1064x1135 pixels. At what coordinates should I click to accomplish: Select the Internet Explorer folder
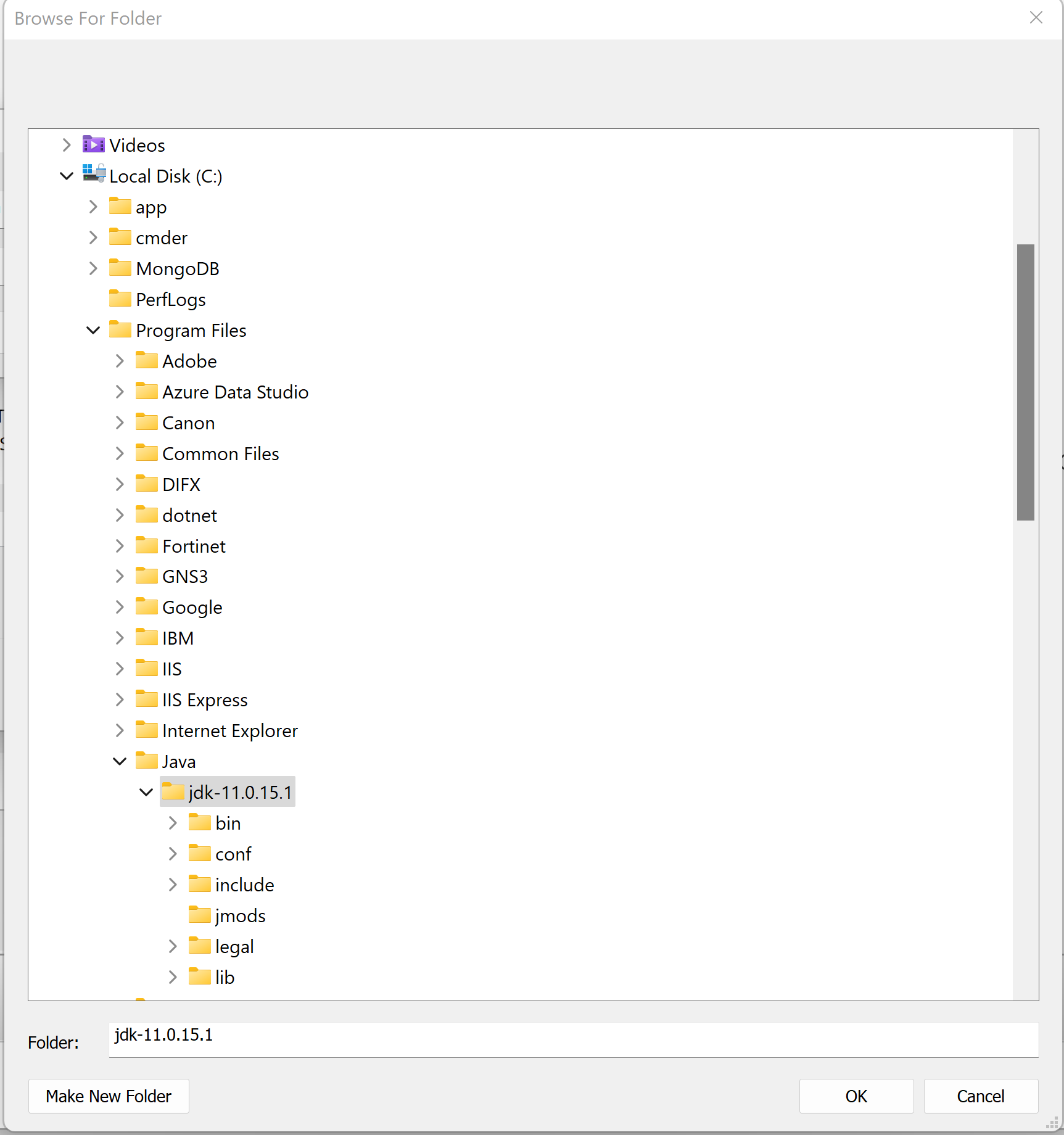tap(229, 731)
